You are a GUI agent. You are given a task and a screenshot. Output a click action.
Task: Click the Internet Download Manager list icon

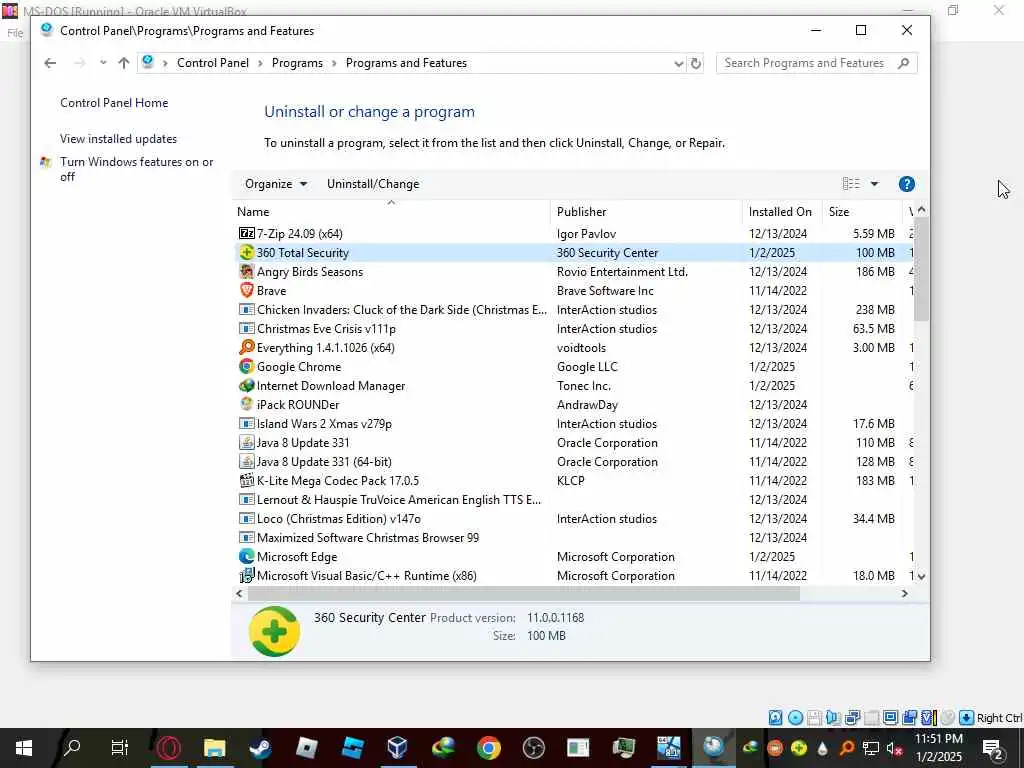click(246, 385)
